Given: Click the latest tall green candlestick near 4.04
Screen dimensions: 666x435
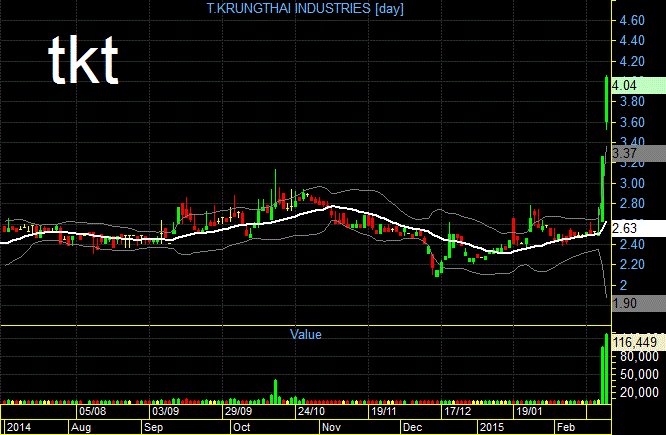Looking at the screenshot, I should pos(607,102).
